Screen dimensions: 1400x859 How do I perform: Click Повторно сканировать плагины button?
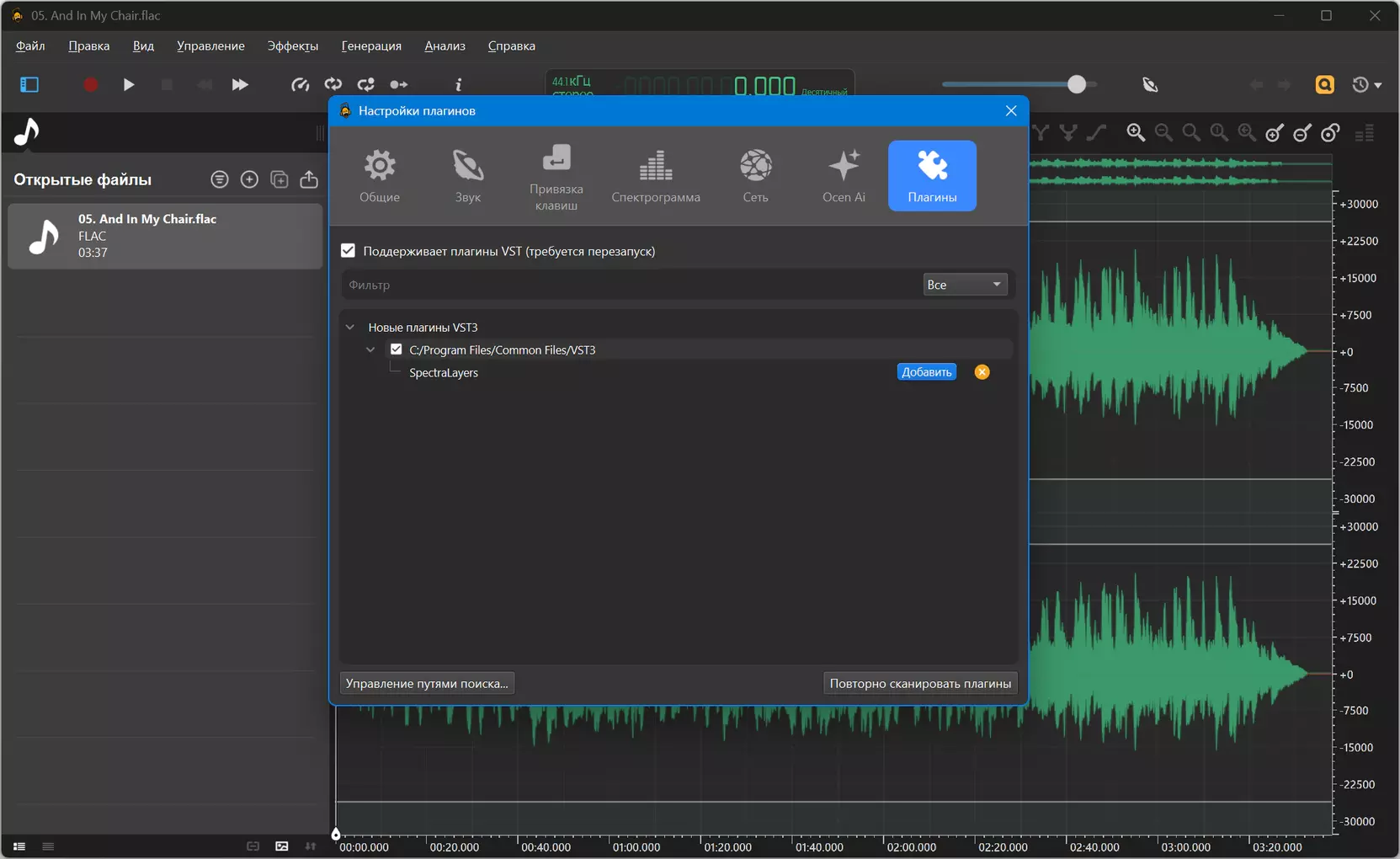tap(920, 683)
